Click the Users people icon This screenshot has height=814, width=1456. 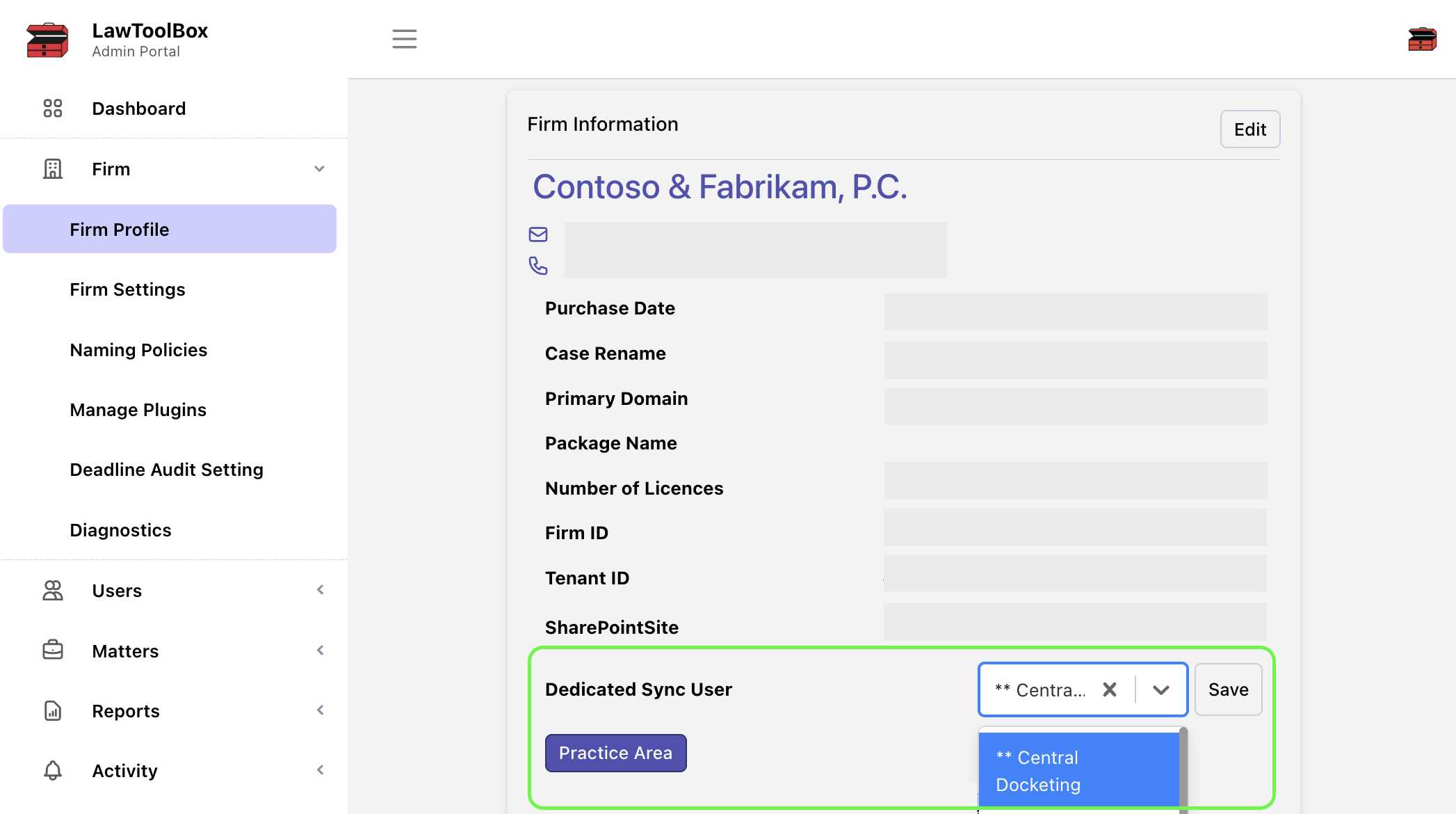[53, 591]
